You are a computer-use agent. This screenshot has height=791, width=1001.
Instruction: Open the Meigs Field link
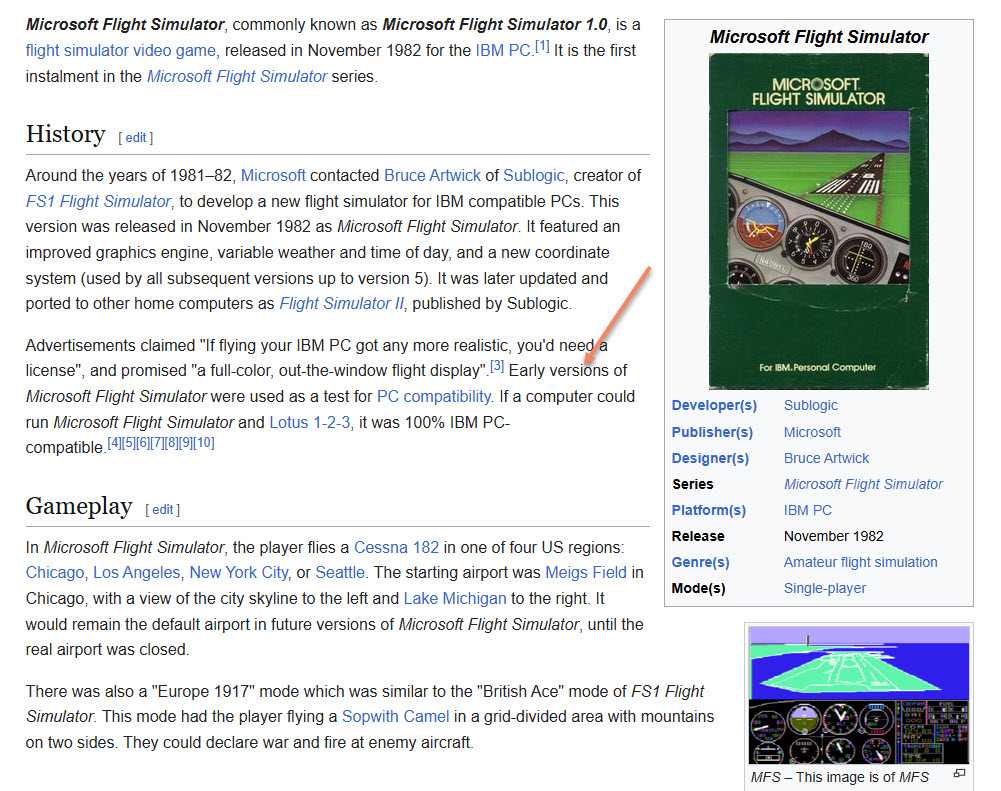(586, 573)
